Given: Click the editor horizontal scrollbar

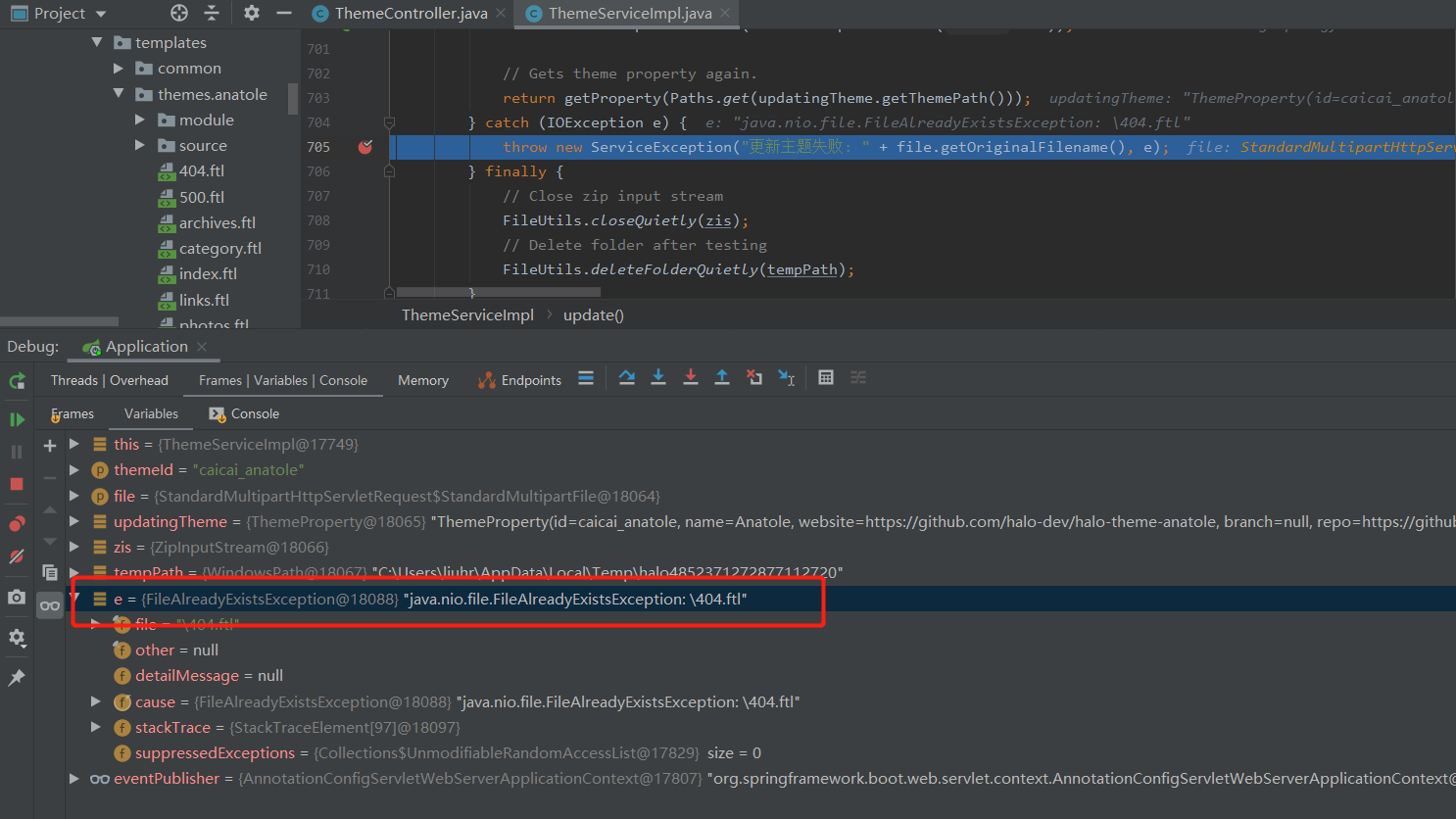Looking at the screenshot, I should tap(499, 292).
